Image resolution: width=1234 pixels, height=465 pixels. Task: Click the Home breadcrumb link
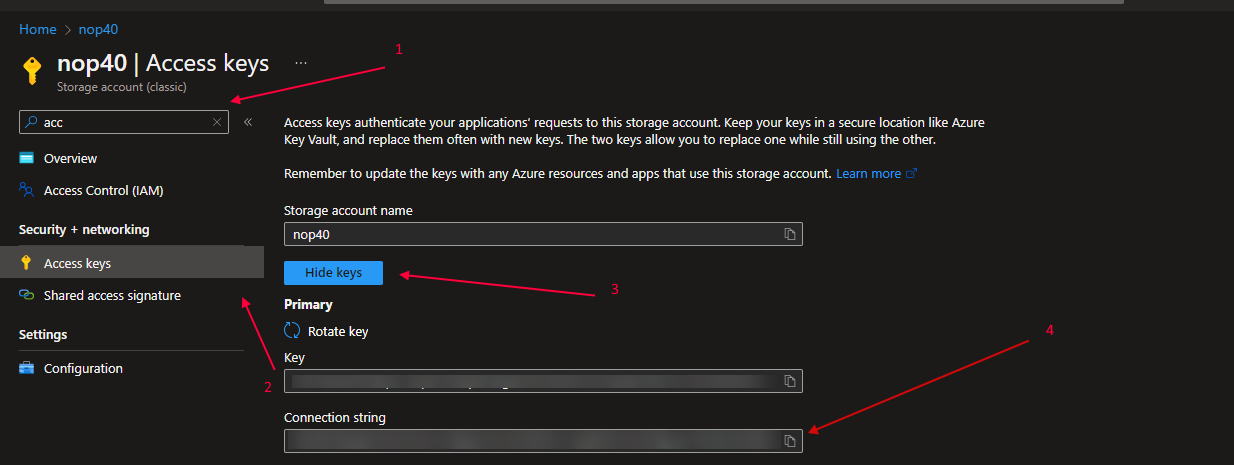pyautogui.click(x=37, y=30)
